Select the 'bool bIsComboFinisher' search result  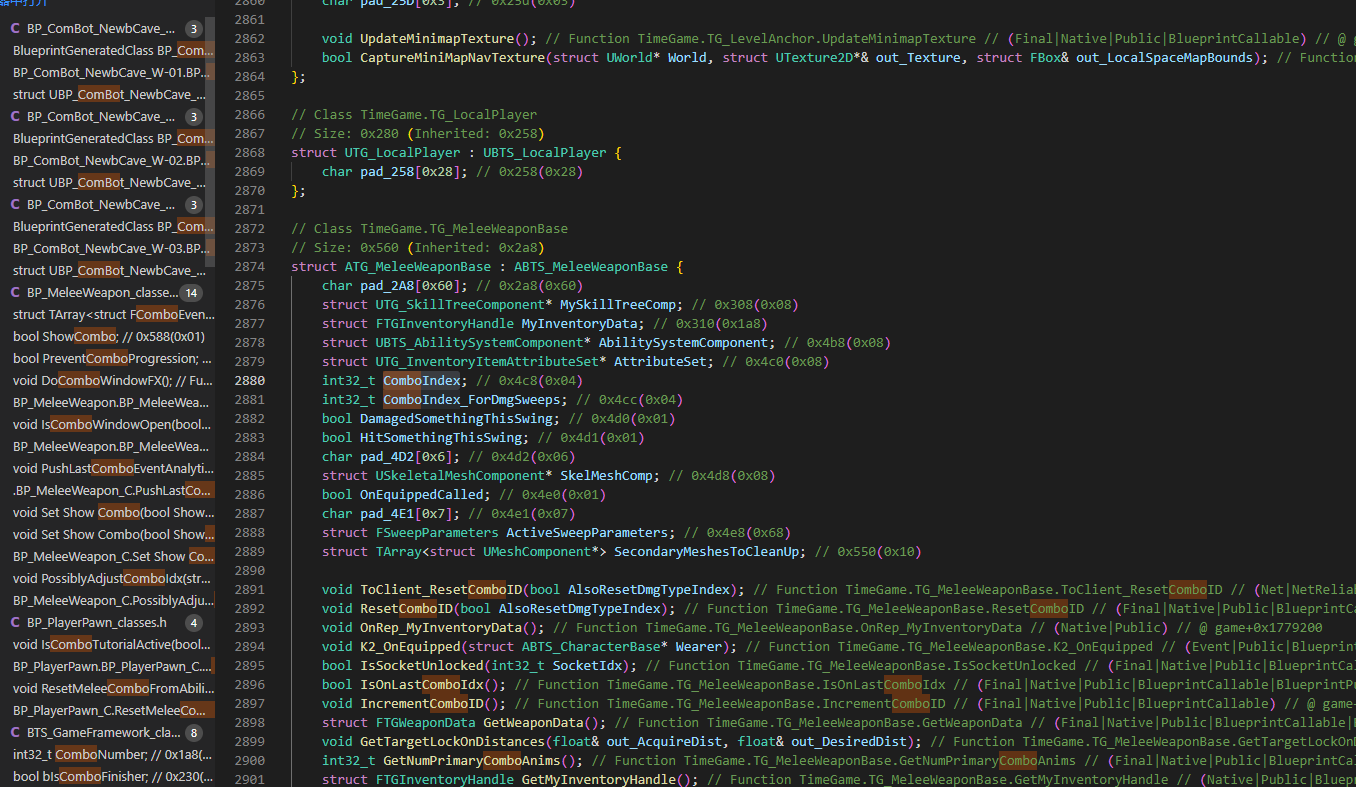tap(110, 777)
